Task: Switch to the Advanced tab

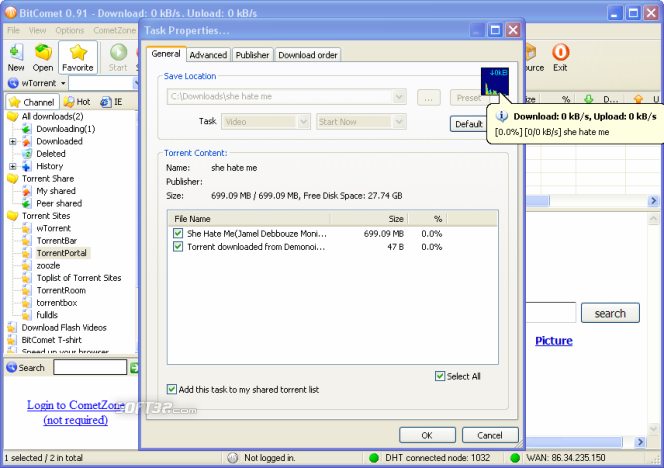Action: coord(208,55)
